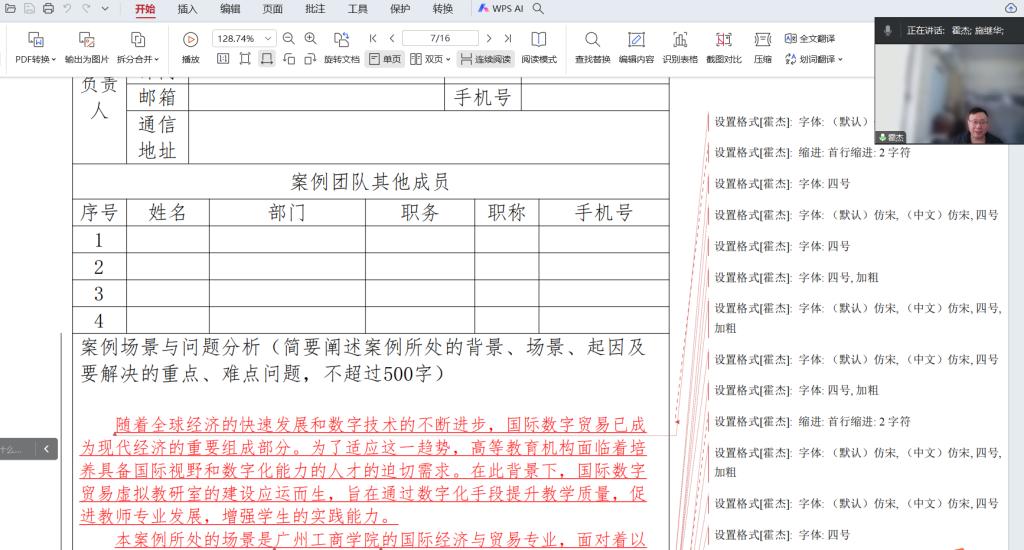The width and height of the screenshot is (1024, 550).
Task: Click the WPS AI button
Action: (501, 9)
